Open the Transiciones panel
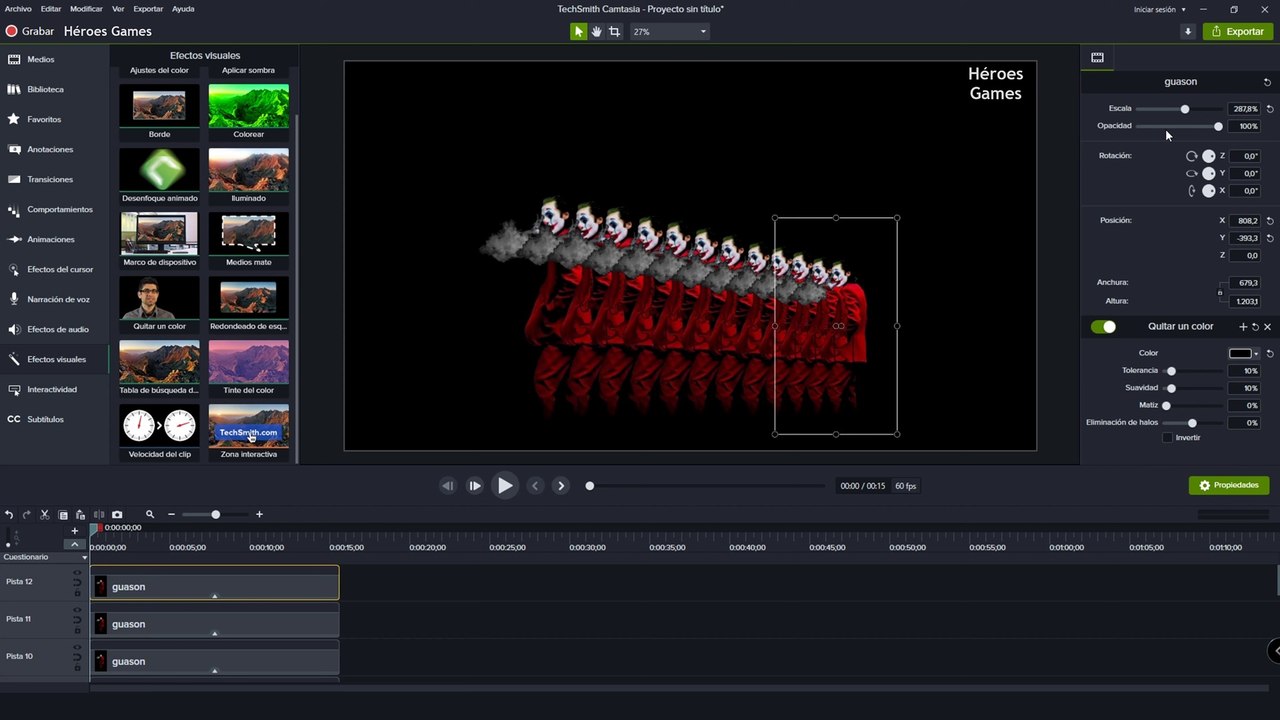This screenshot has width=1280, height=720. (x=54, y=179)
